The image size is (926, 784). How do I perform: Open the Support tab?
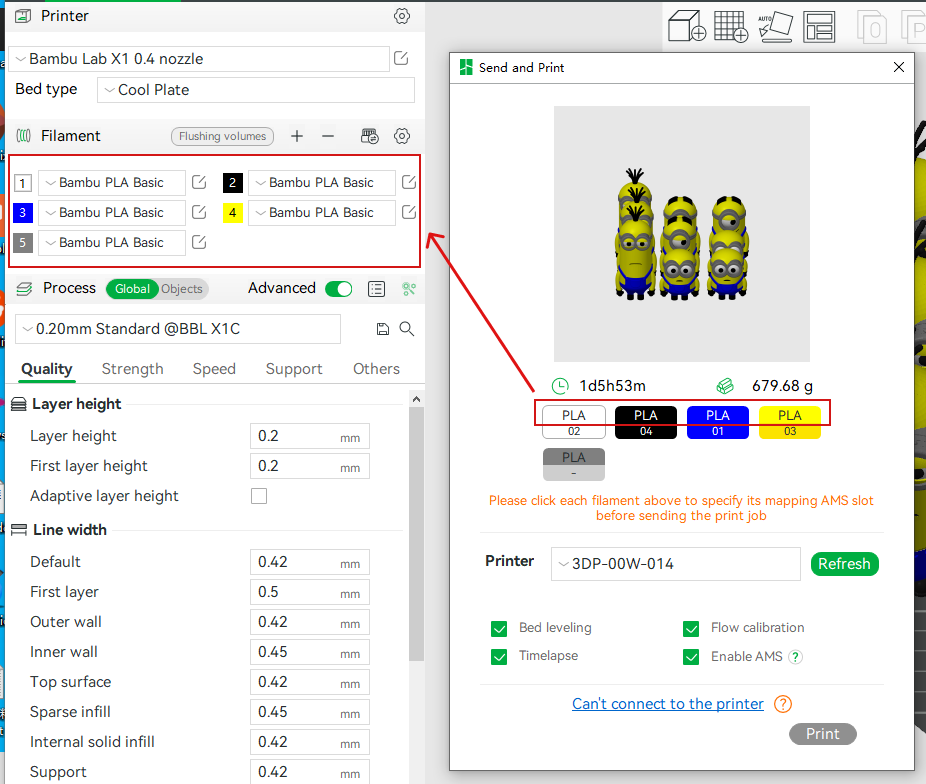click(x=294, y=369)
